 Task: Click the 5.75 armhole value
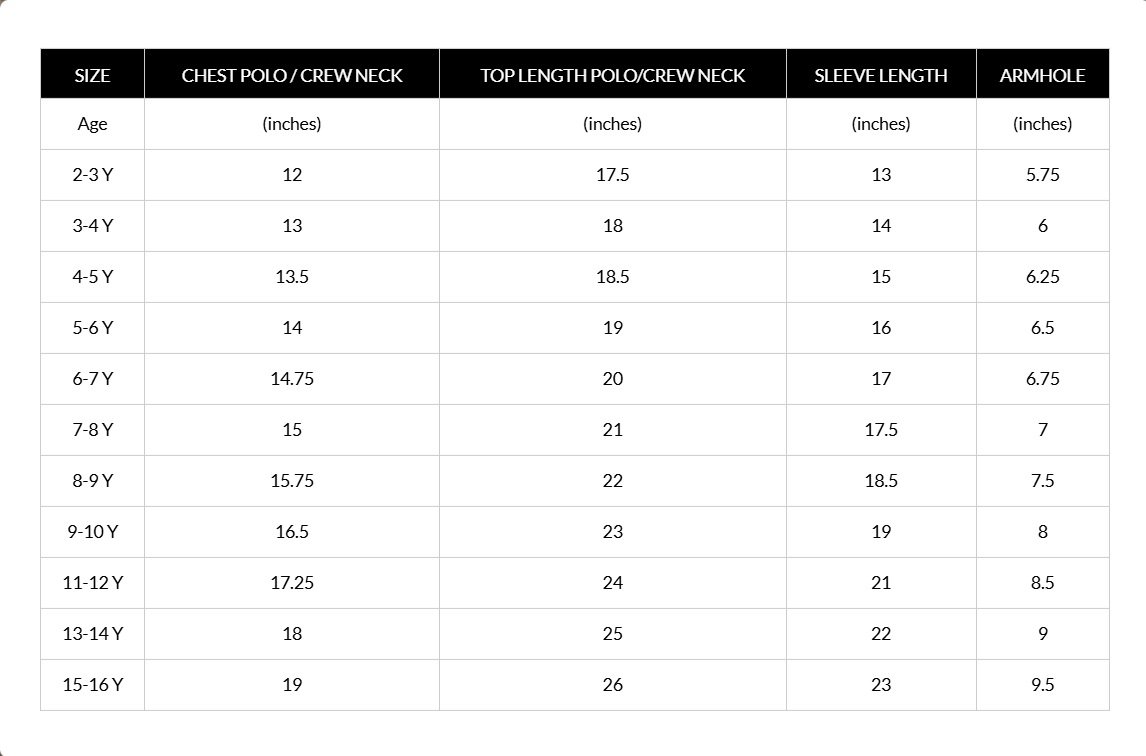pyautogui.click(x=1042, y=175)
